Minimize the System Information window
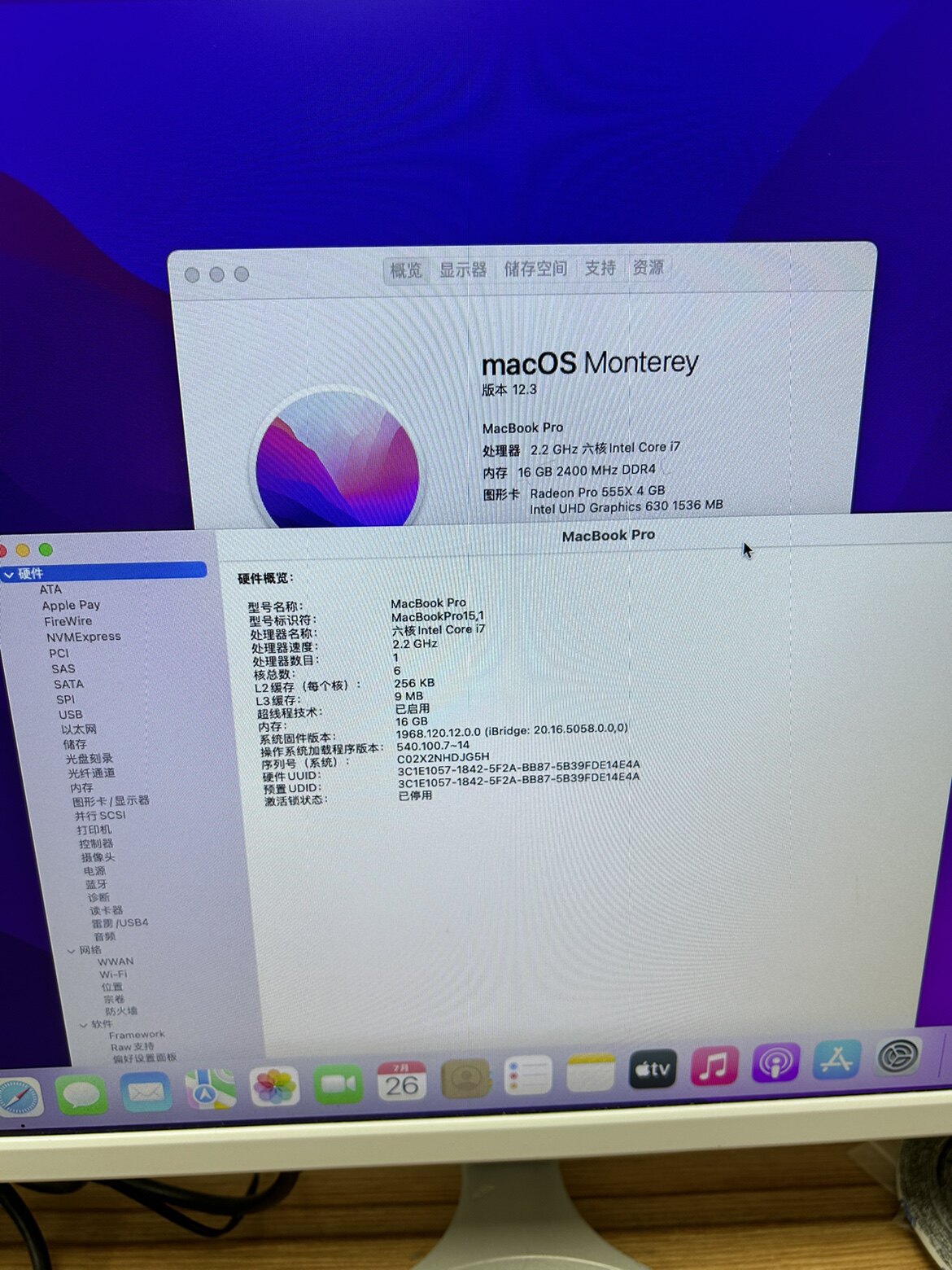Screen dimensions: 952x1270 22,550
